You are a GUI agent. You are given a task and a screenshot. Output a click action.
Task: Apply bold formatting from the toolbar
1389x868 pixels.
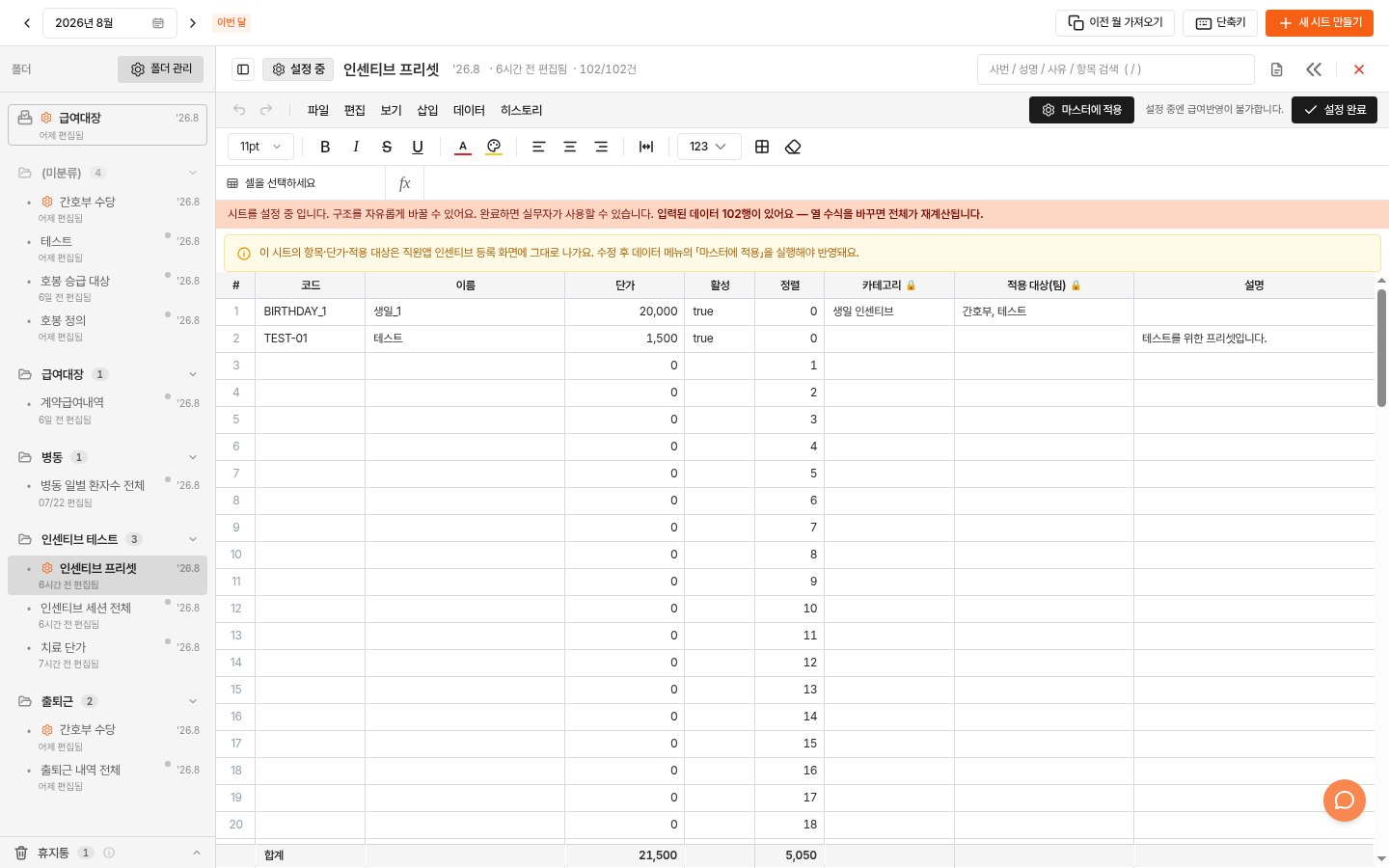pyautogui.click(x=325, y=147)
